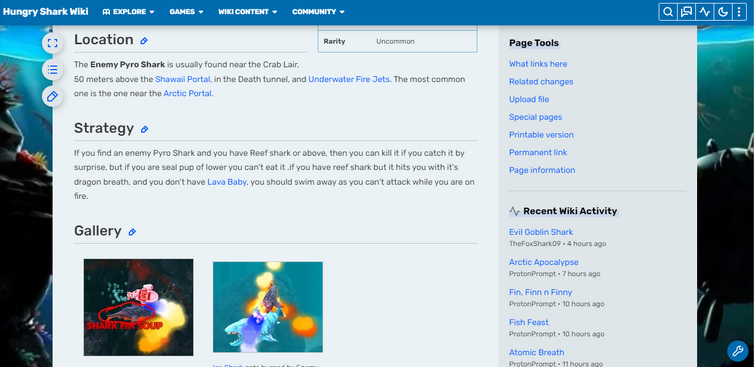Click the expand fullscreen icon on left rail
755x367 pixels.
(52, 43)
